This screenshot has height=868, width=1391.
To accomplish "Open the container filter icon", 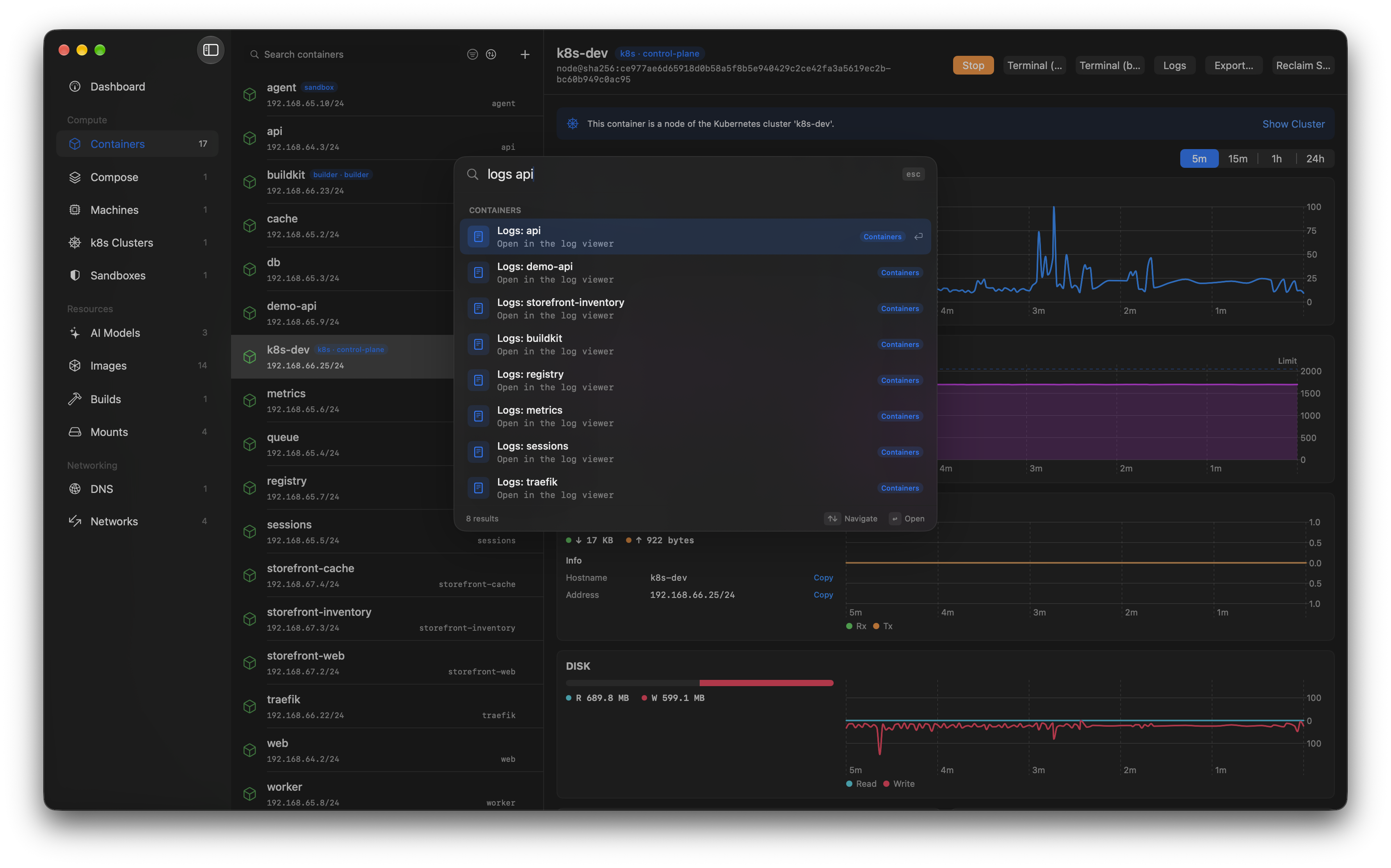I will 473,55.
